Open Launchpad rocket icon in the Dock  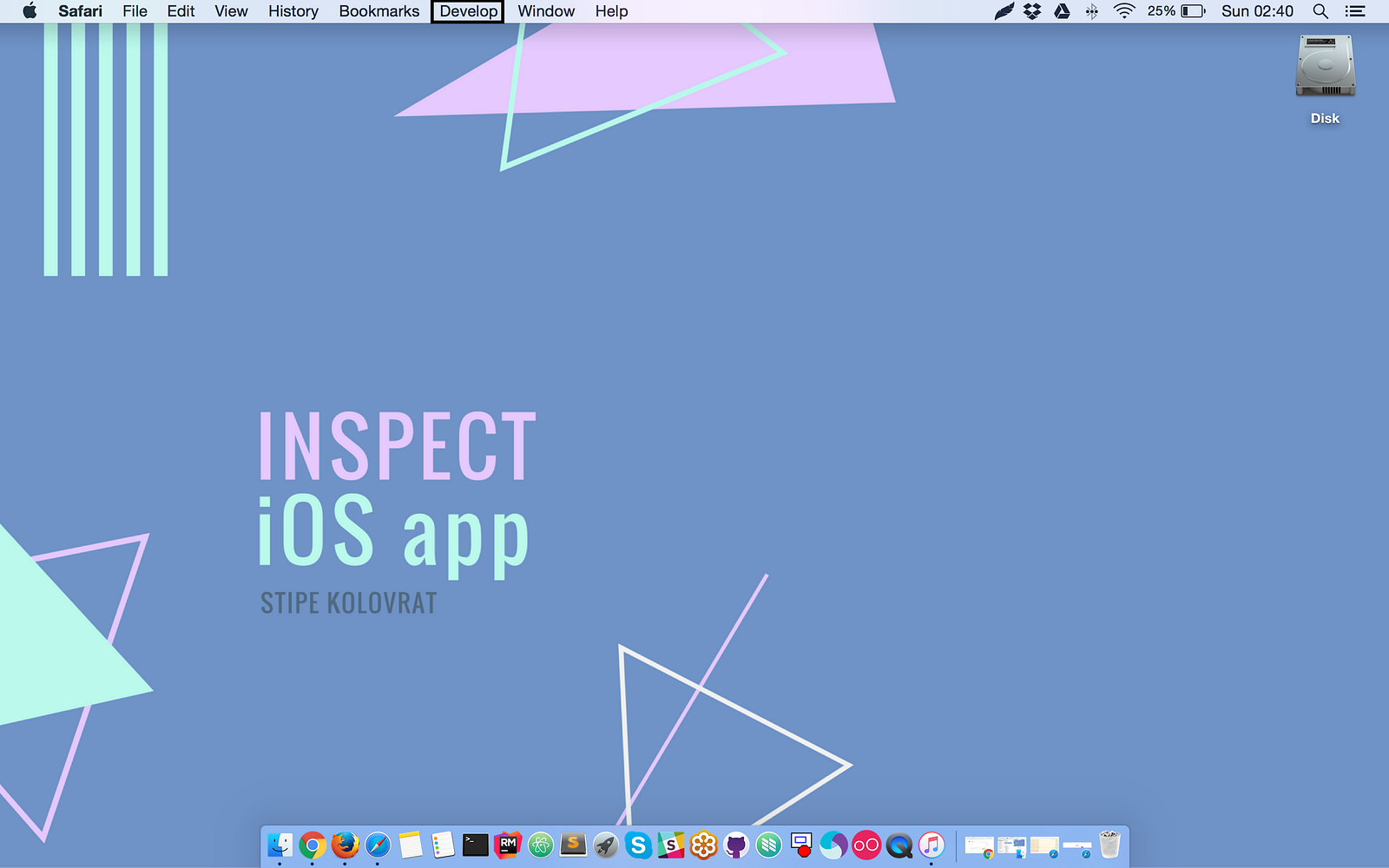[x=606, y=845]
